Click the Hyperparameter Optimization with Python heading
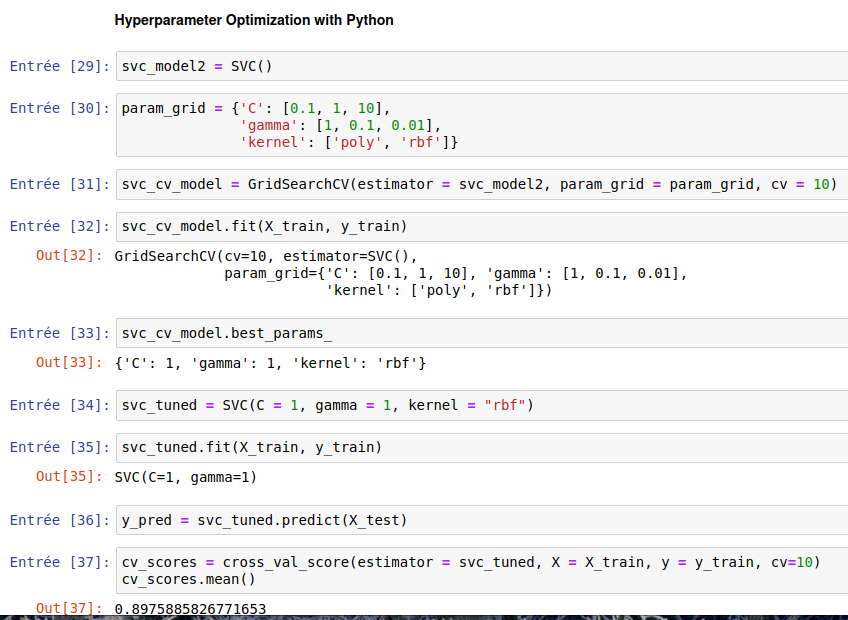 [x=254, y=20]
